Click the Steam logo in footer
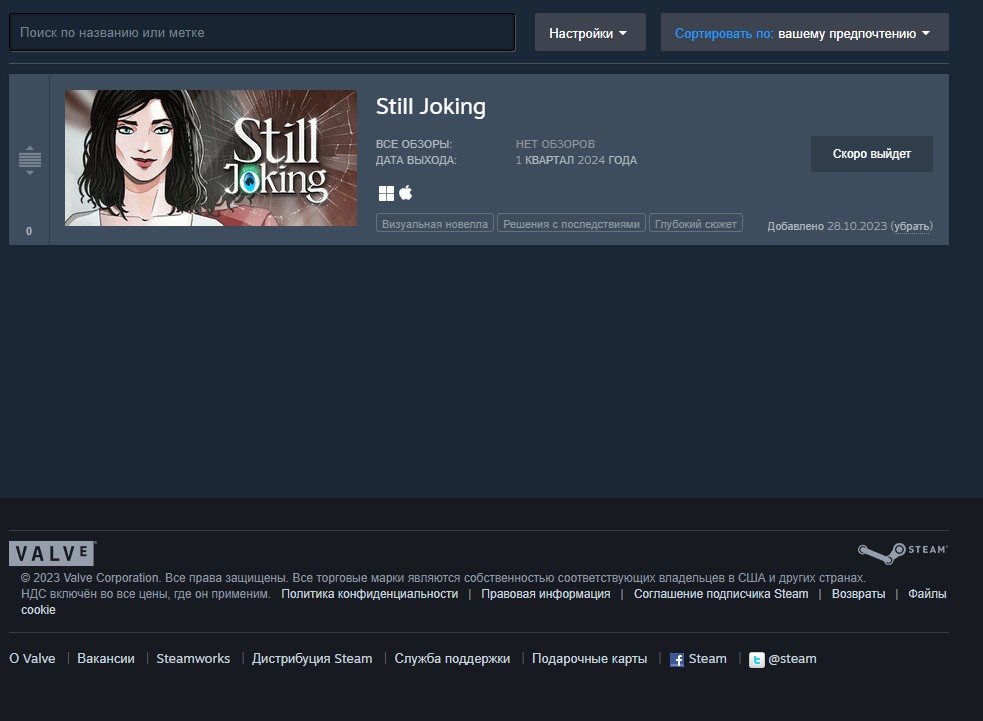This screenshot has height=721, width=983. point(903,553)
